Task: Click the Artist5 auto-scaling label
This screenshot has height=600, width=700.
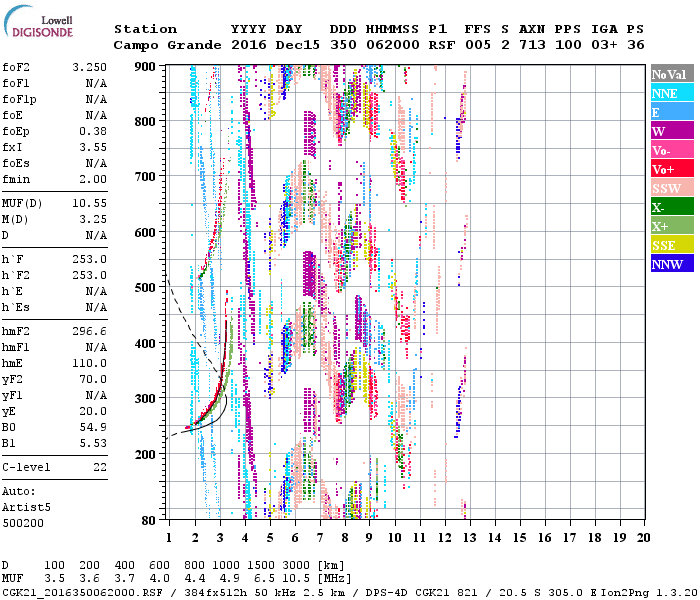Action: pyautogui.click(x=26, y=508)
